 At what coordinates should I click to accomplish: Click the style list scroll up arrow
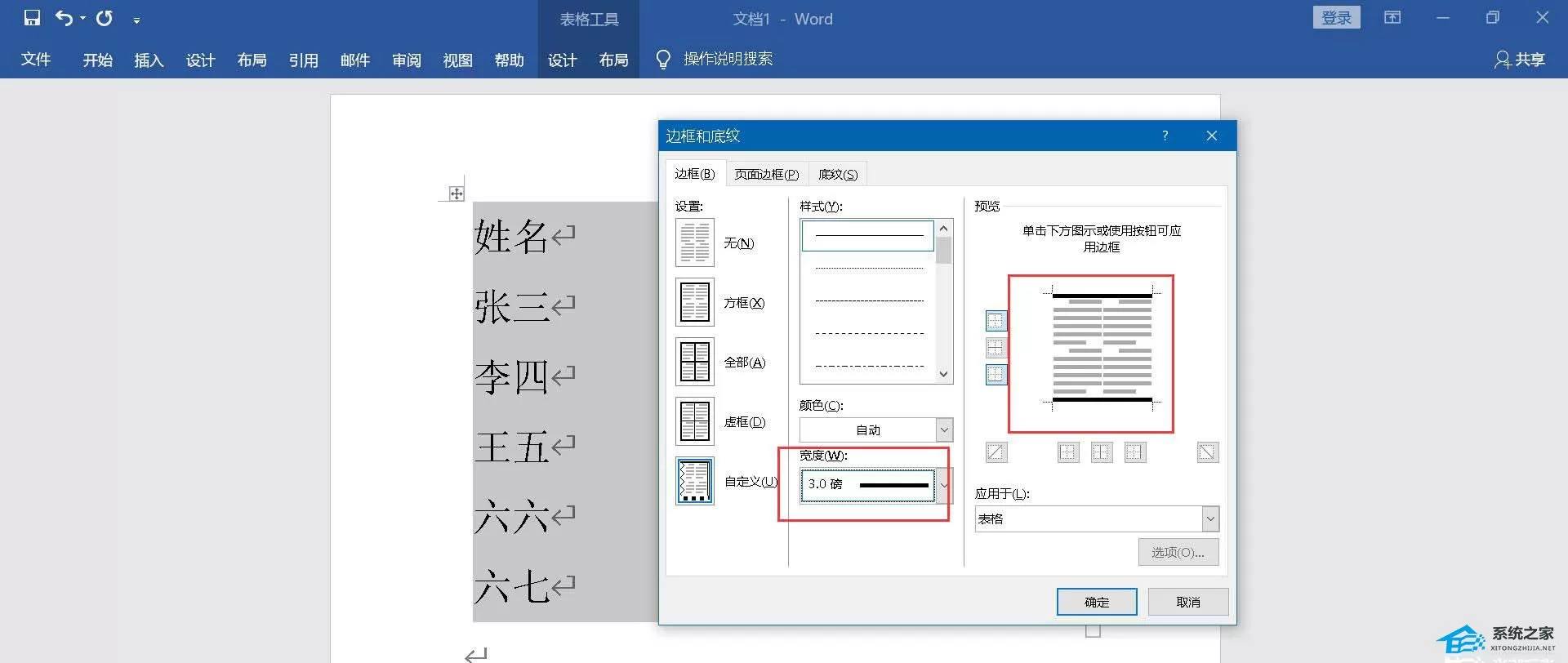point(944,229)
